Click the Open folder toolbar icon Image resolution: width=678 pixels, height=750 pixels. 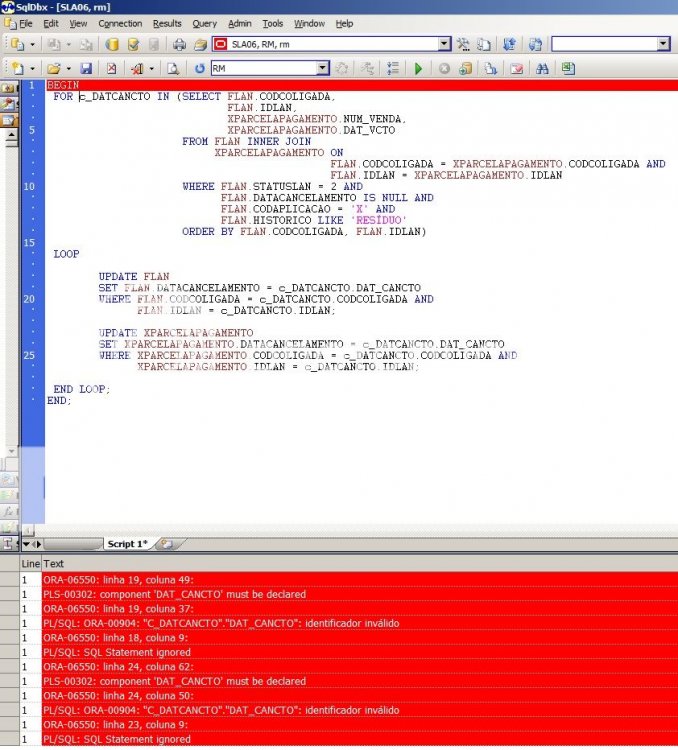53,68
